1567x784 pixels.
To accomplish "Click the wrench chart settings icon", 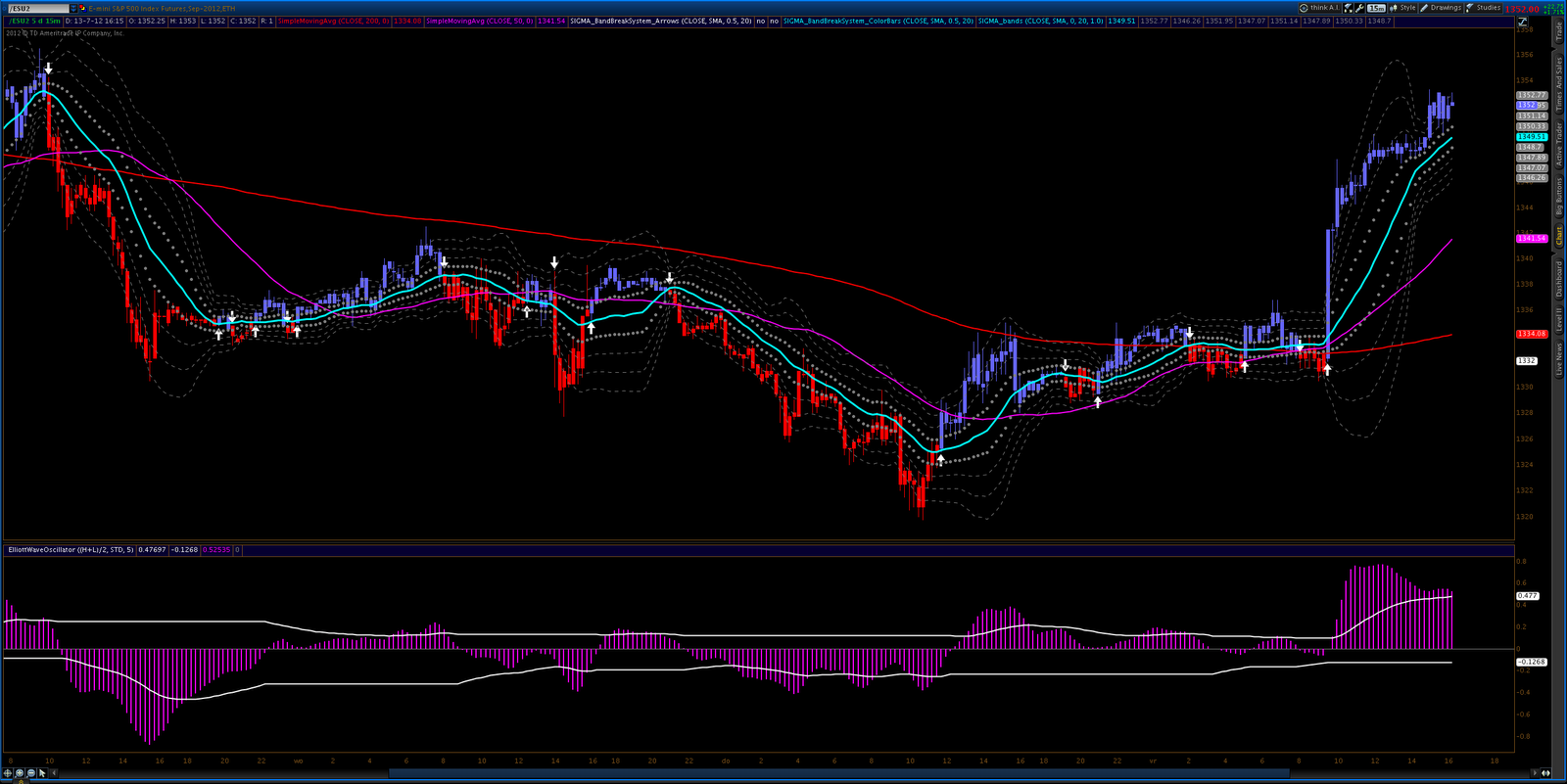I will click(1359, 8).
